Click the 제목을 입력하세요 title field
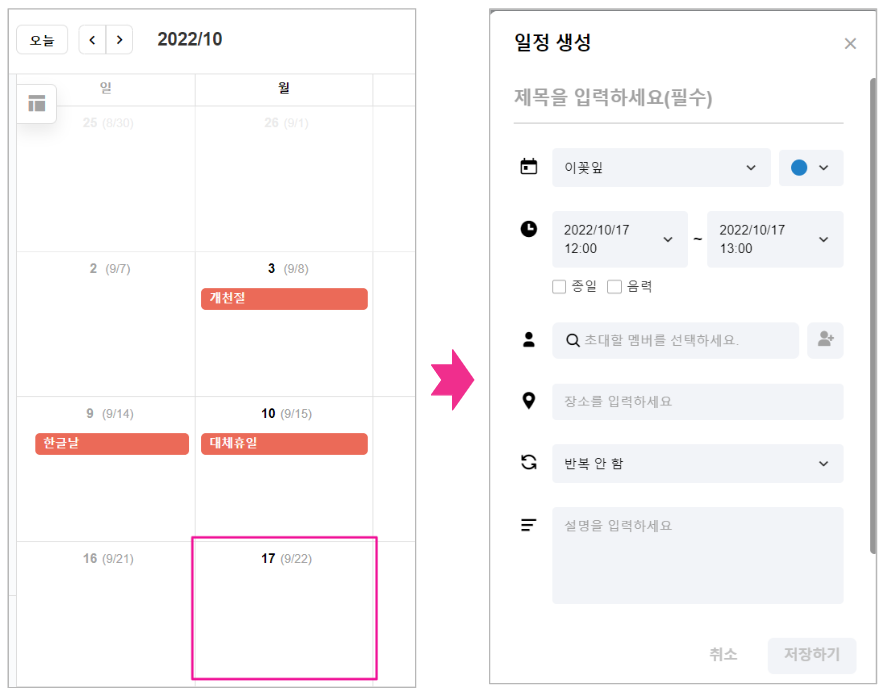This screenshot has width=886, height=688. pyautogui.click(x=678, y=99)
